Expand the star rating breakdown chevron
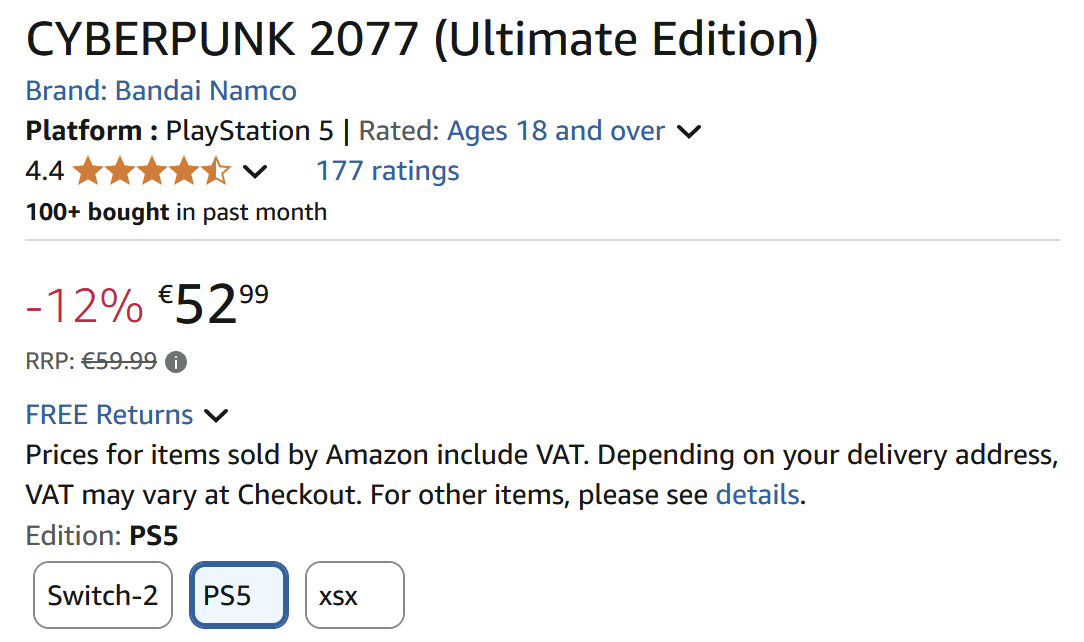This screenshot has width=1084, height=642. (255, 171)
